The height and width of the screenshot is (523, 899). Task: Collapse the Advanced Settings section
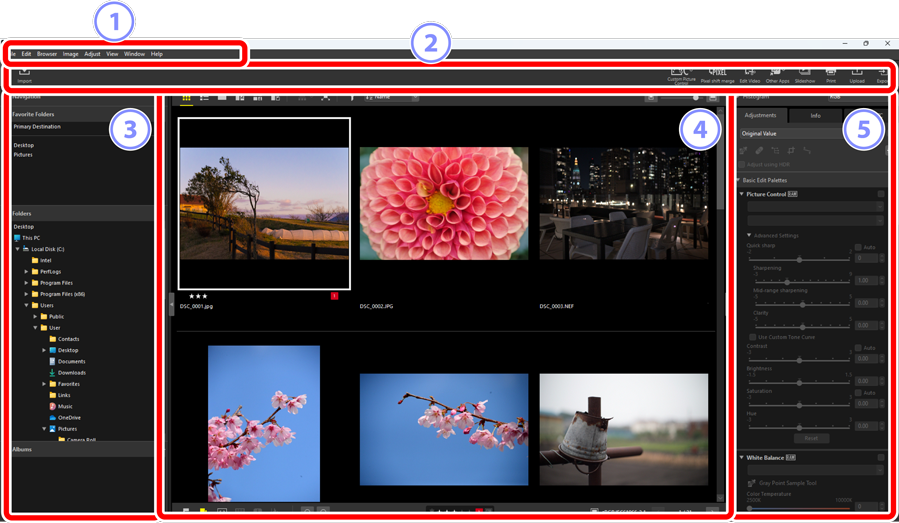point(749,236)
